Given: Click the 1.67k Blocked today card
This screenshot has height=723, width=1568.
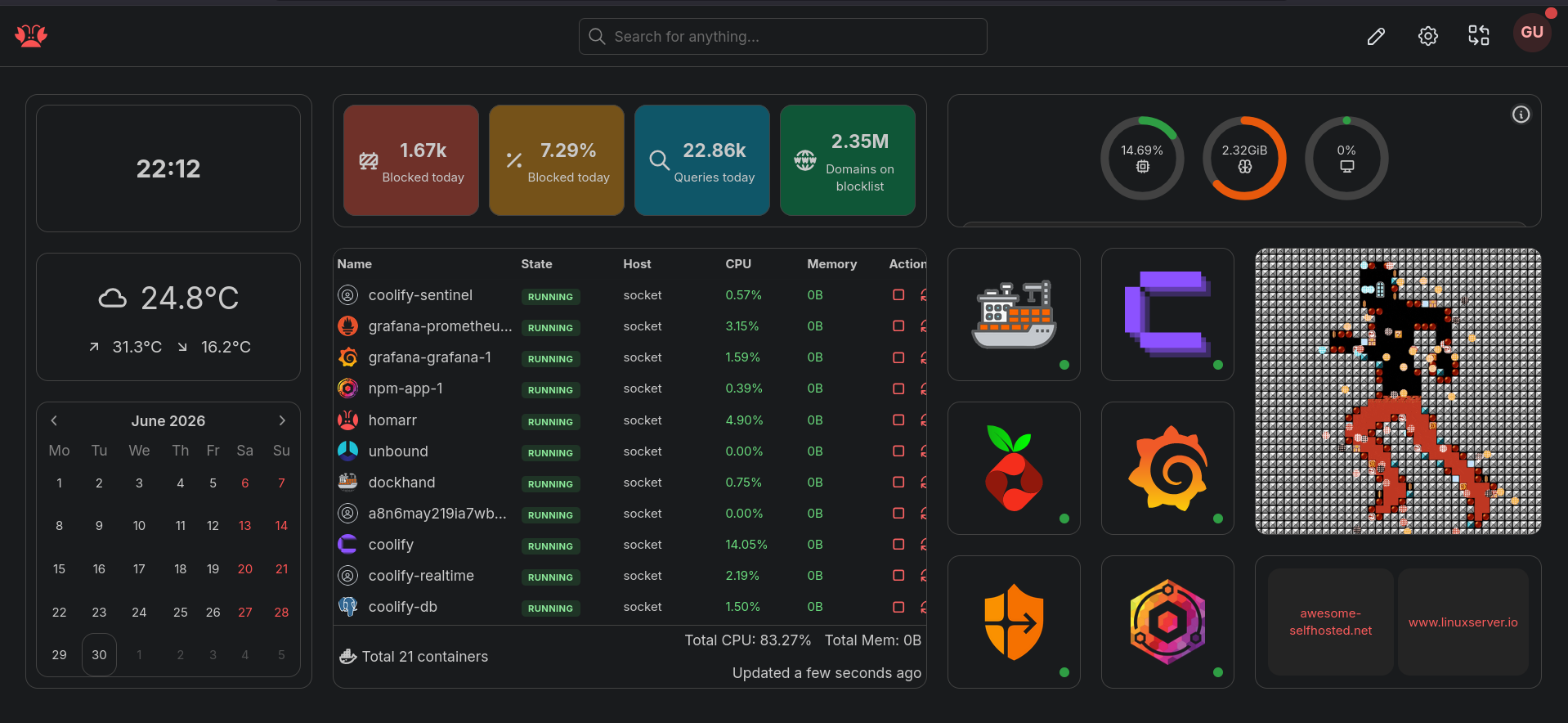Looking at the screenshot, I should point(411,160).
